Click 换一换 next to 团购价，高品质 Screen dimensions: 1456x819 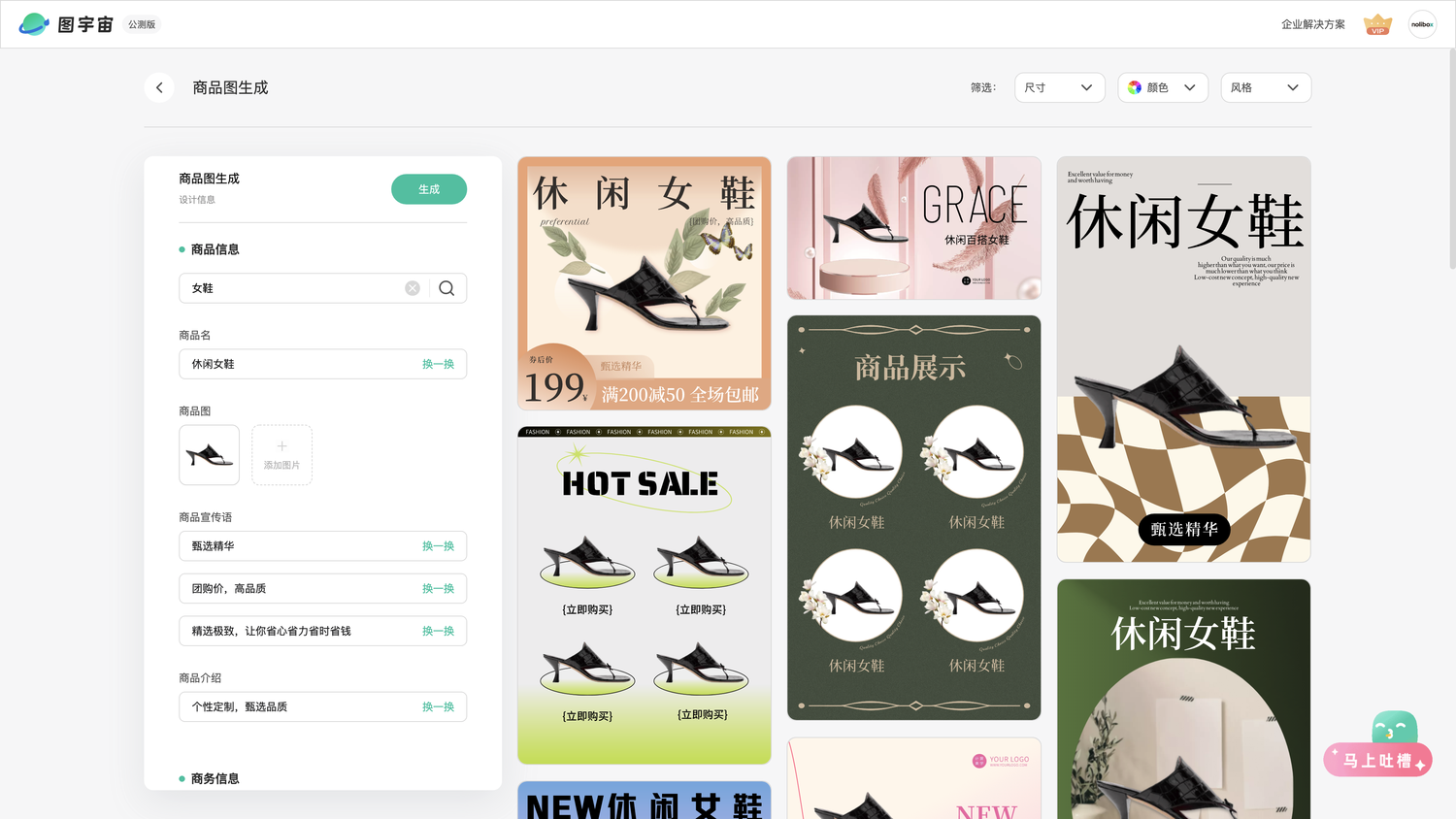point(438,589)
